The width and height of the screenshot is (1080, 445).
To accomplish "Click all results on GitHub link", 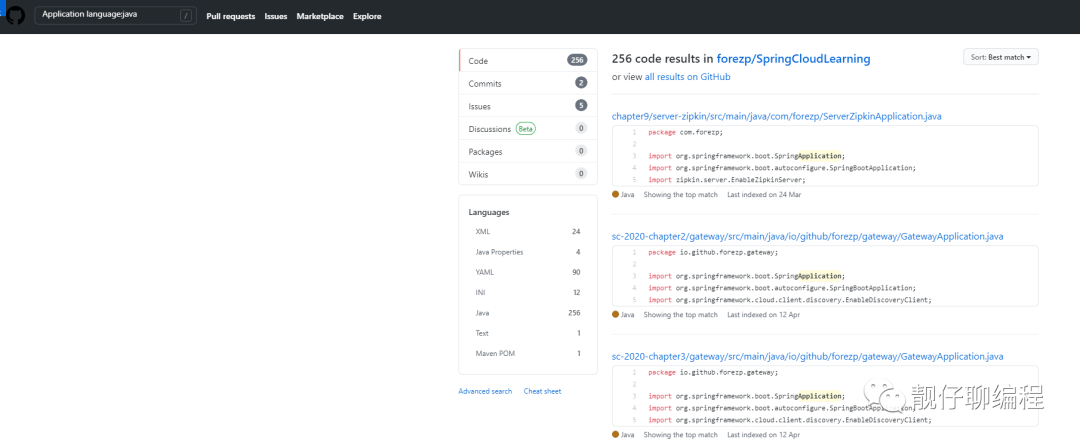I will tap(687, 77).
